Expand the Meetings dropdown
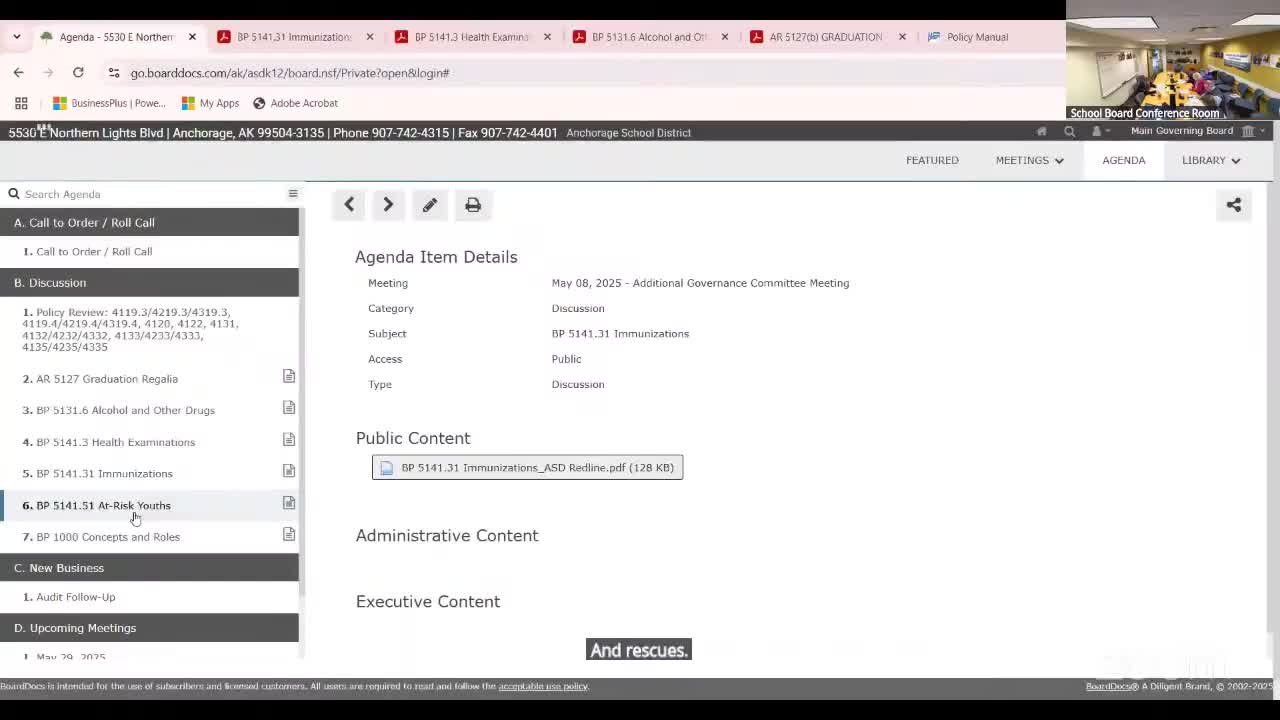 point(1029,160)
